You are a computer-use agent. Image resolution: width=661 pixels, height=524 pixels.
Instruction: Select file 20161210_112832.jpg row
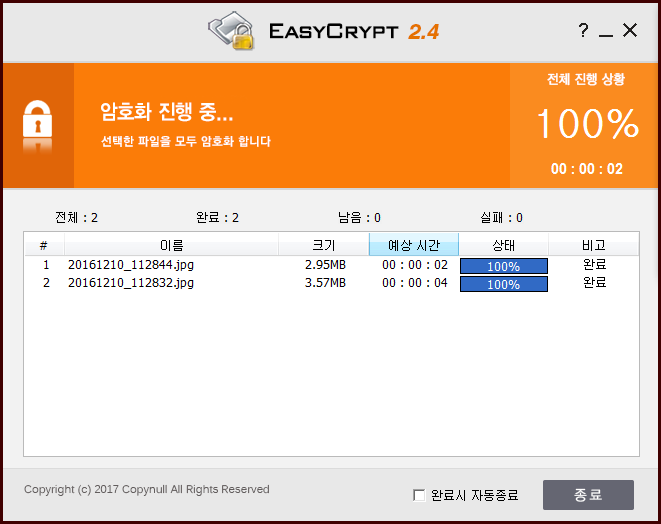click(331, 283)
